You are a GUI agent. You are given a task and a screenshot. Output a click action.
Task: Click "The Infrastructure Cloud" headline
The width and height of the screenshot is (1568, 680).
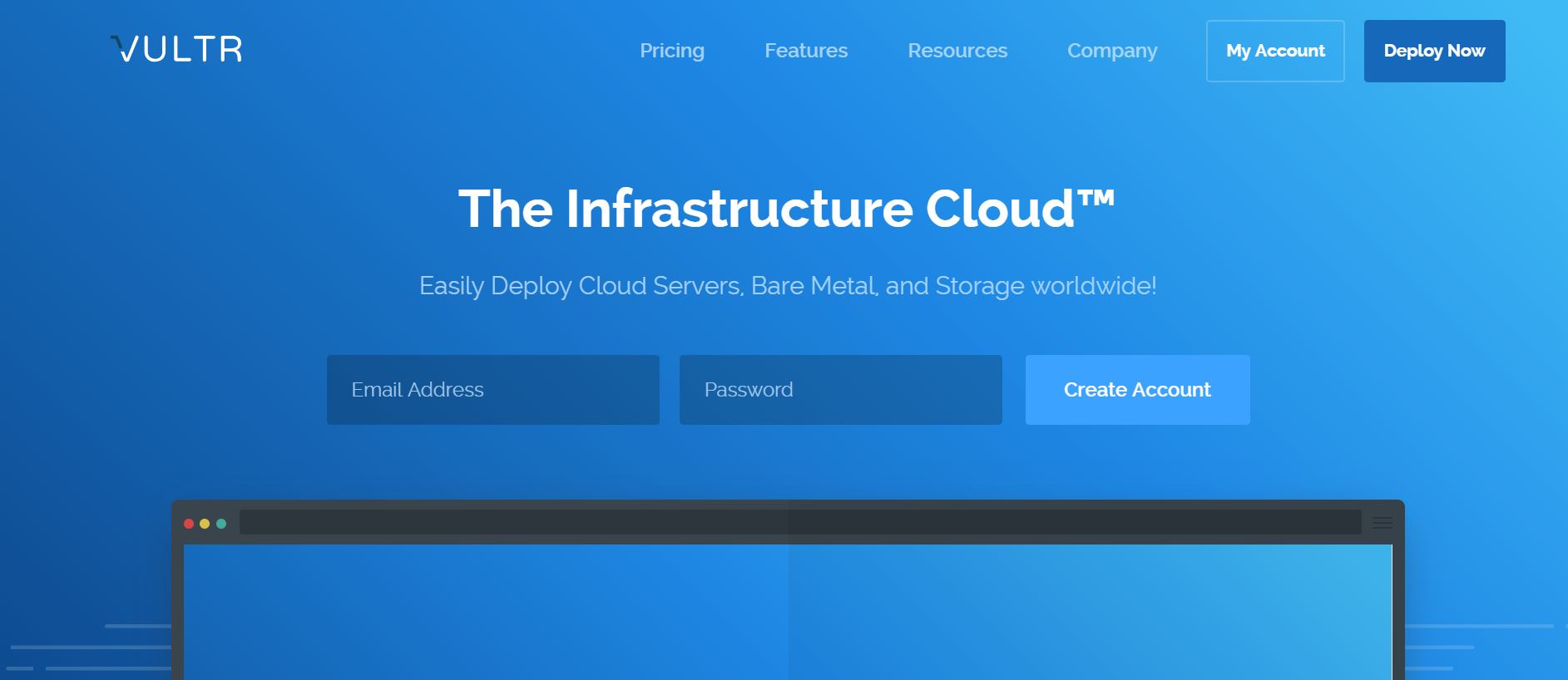click(765, 209)
